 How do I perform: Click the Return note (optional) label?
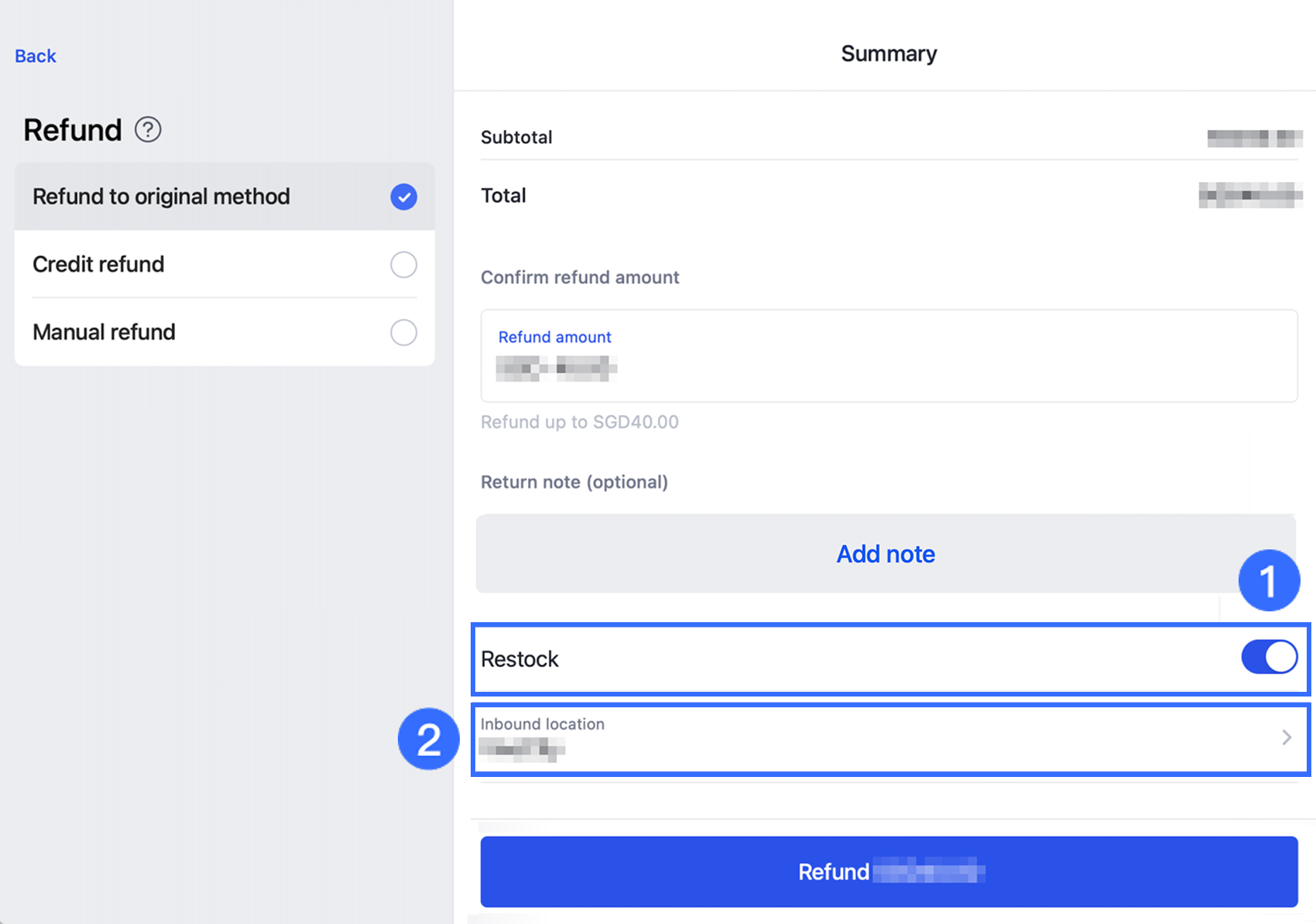coord(574,482)
